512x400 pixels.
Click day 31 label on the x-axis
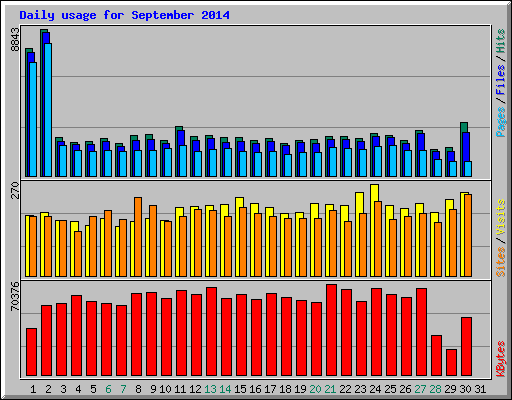(x=480, y=389)
